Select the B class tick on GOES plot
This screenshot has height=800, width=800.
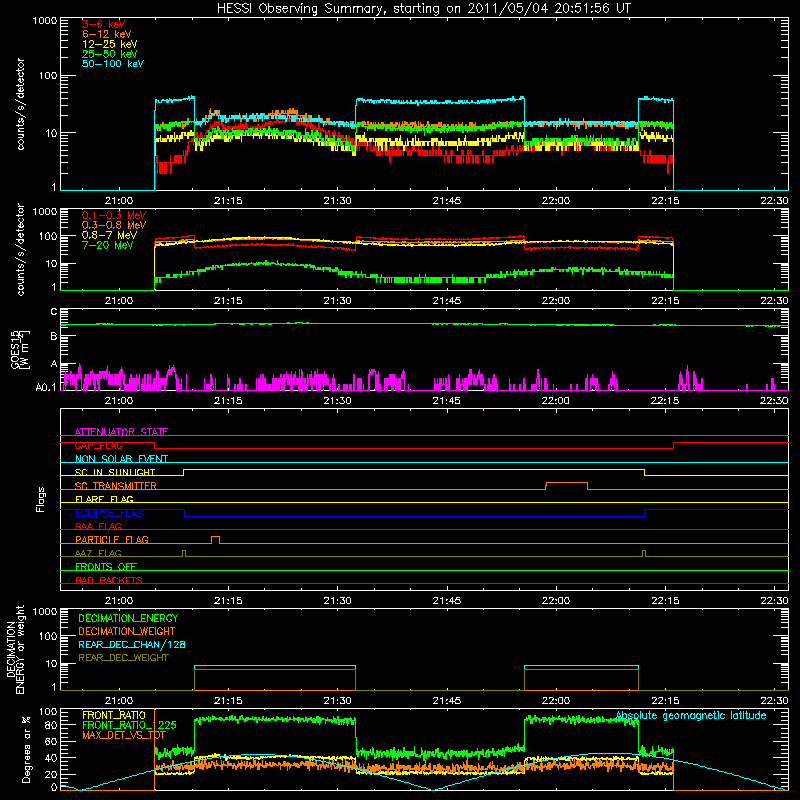click(x=54, y=337)
